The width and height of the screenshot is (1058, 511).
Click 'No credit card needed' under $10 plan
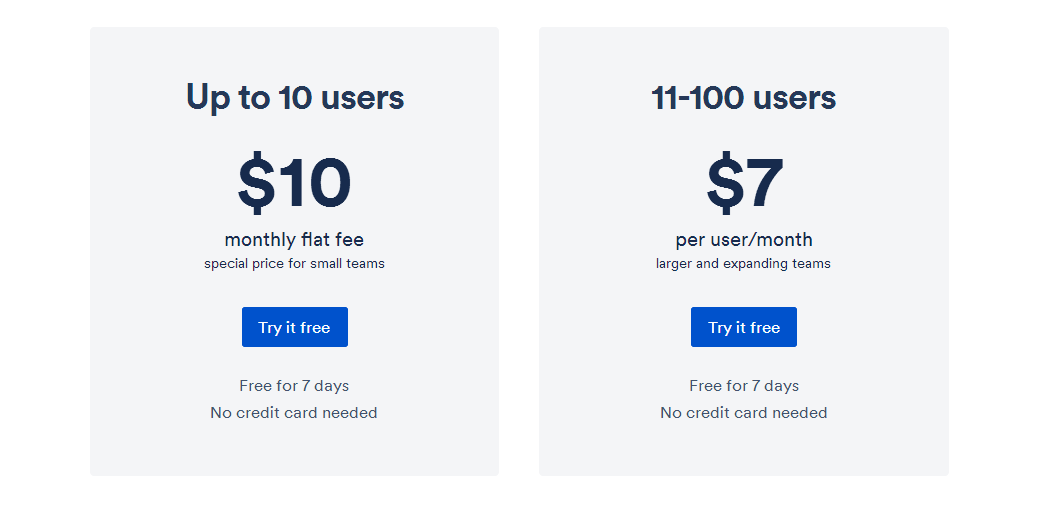point(294,412)
